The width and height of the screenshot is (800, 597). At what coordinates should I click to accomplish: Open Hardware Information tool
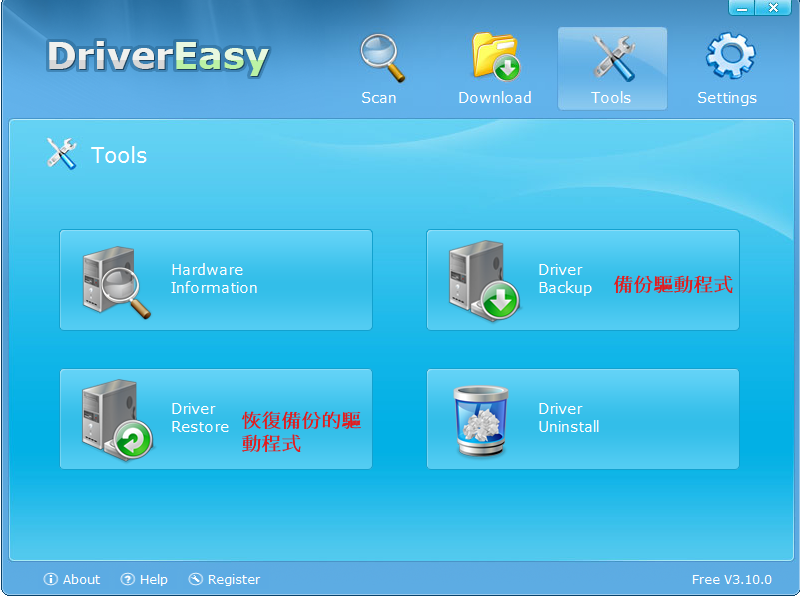[216, 280]
